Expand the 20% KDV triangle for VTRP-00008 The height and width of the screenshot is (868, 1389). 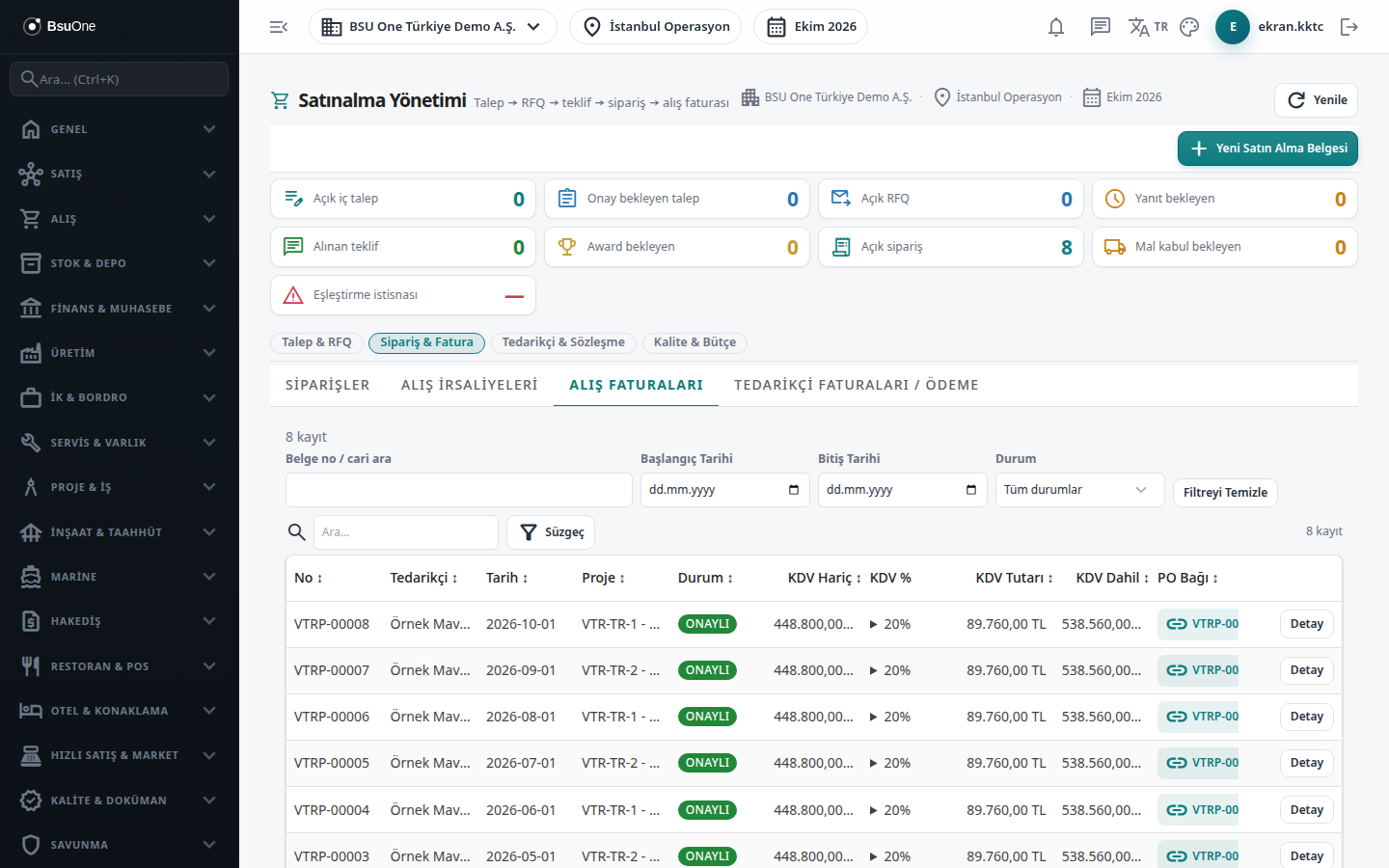873,625
